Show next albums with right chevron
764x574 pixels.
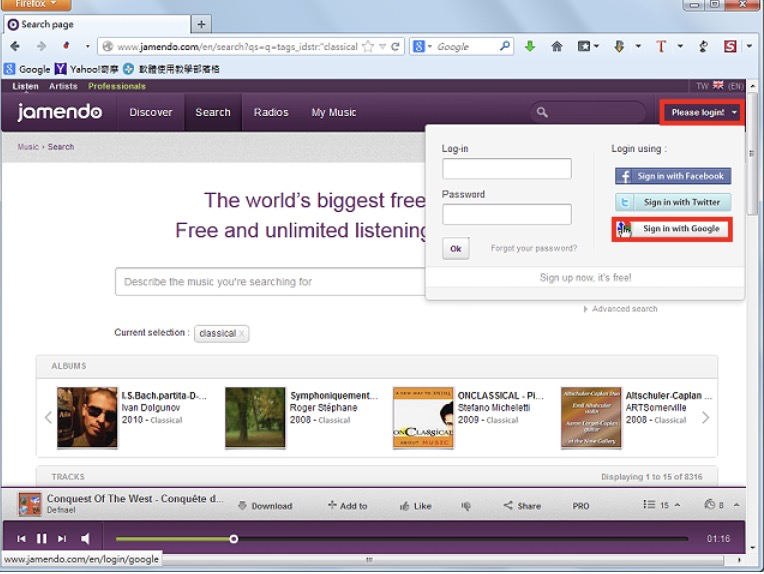tap(706, 418)
